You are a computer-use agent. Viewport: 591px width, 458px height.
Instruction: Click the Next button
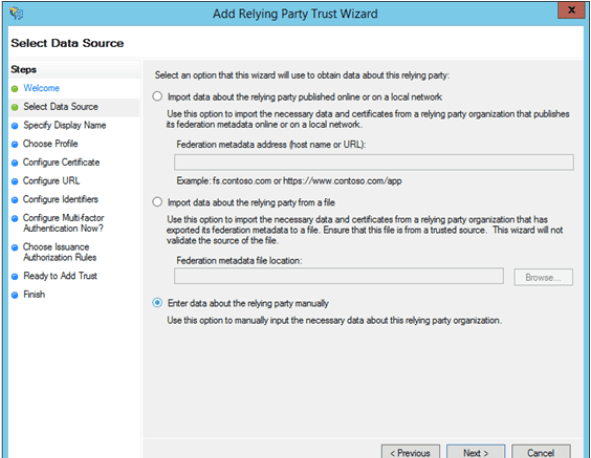pos(476,452)
